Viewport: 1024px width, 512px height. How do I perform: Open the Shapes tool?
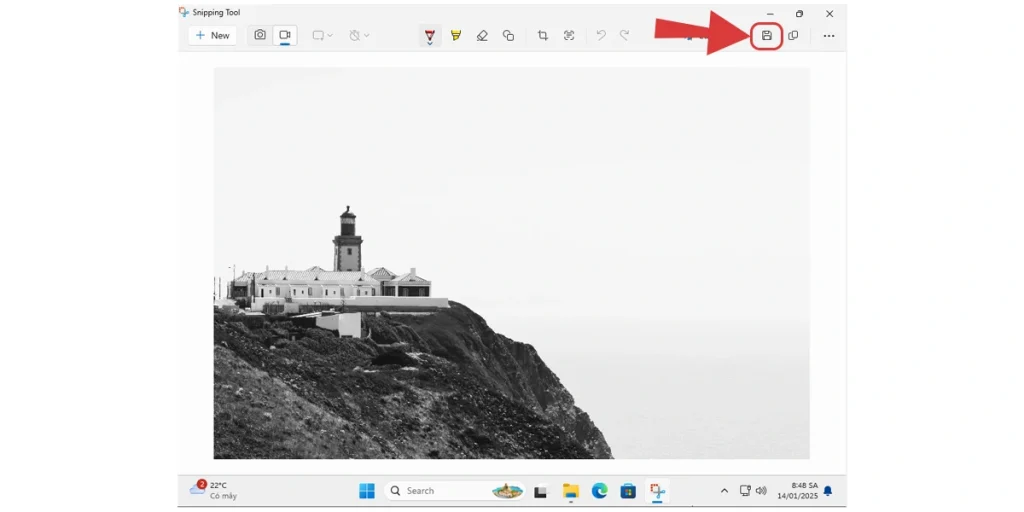point(508,36)
